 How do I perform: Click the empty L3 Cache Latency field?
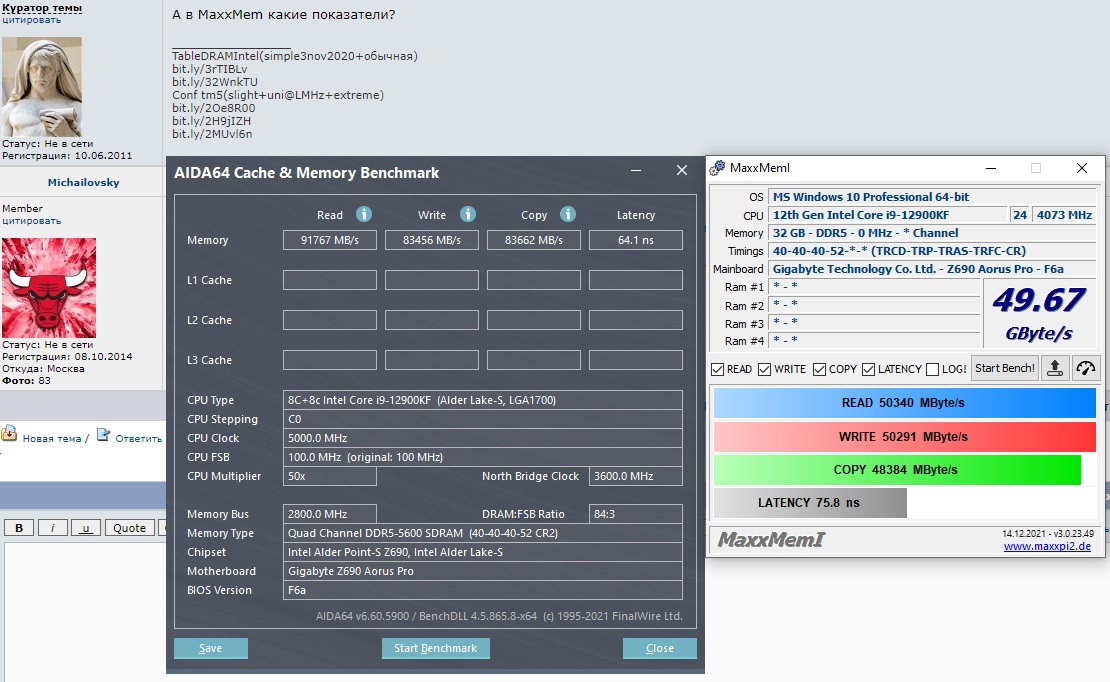pos(636,360)
